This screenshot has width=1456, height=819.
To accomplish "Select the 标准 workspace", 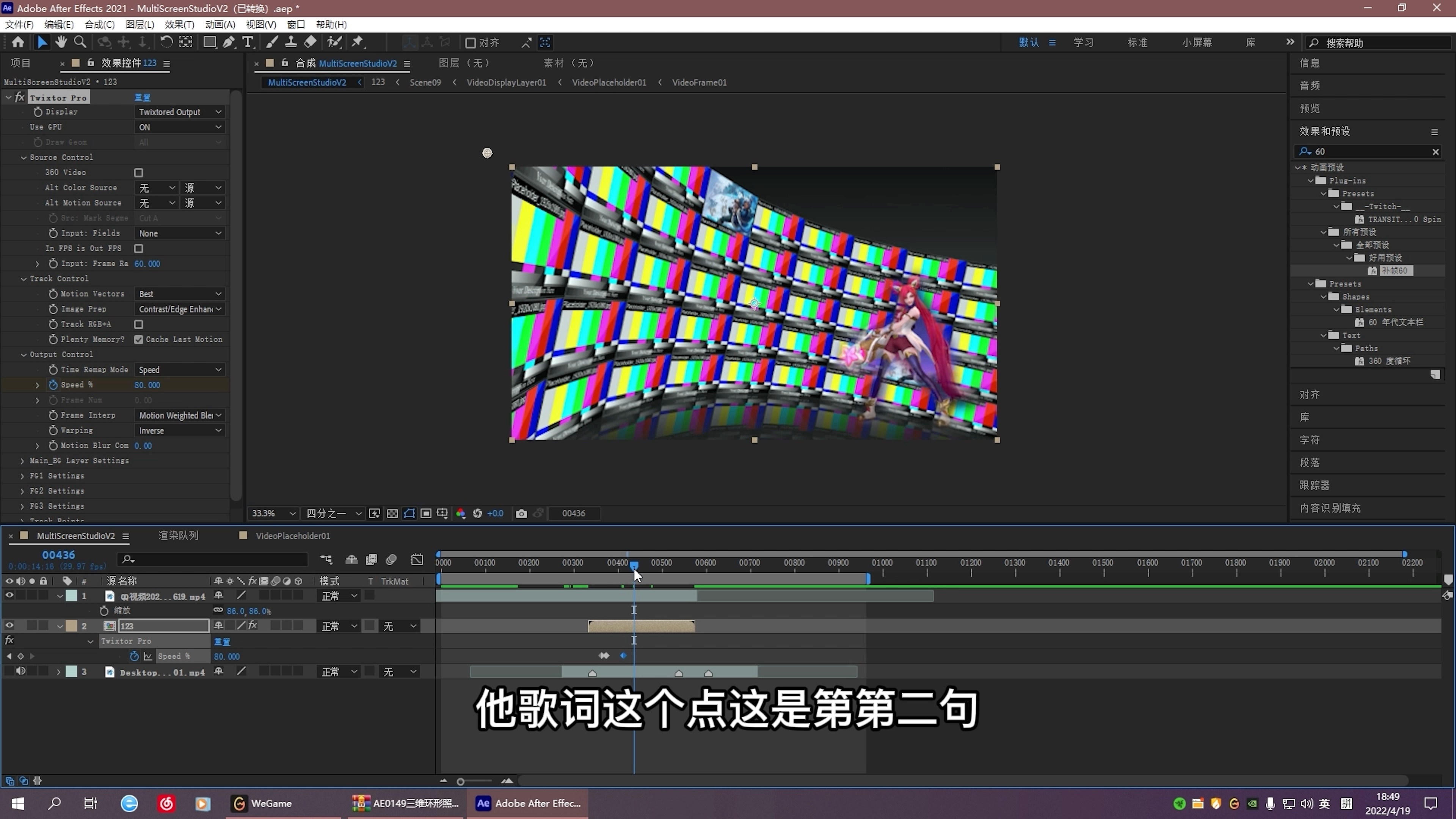I will [1137, 42].
